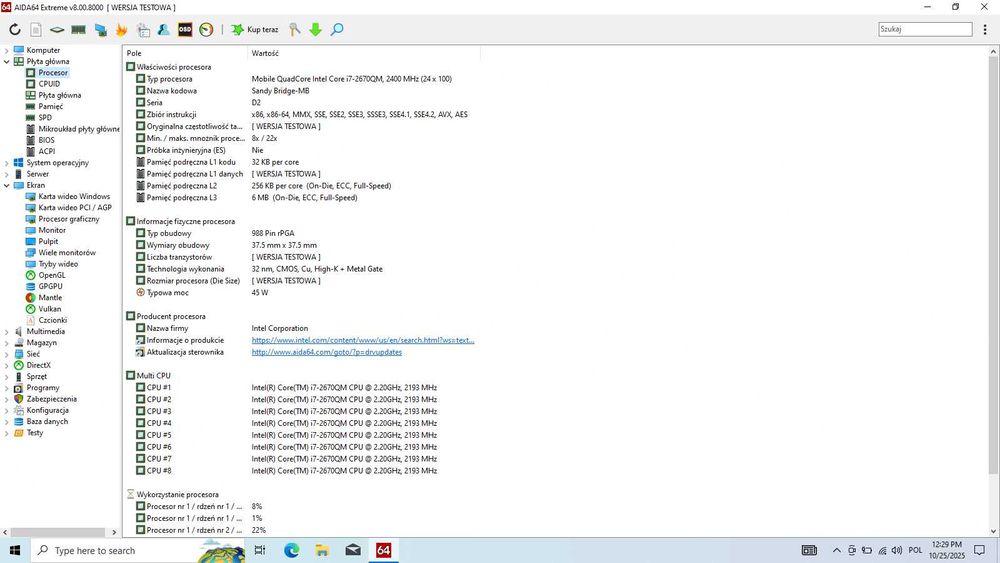
Task: Click the GPGPU icon in tree
Action: pos(30,286)
